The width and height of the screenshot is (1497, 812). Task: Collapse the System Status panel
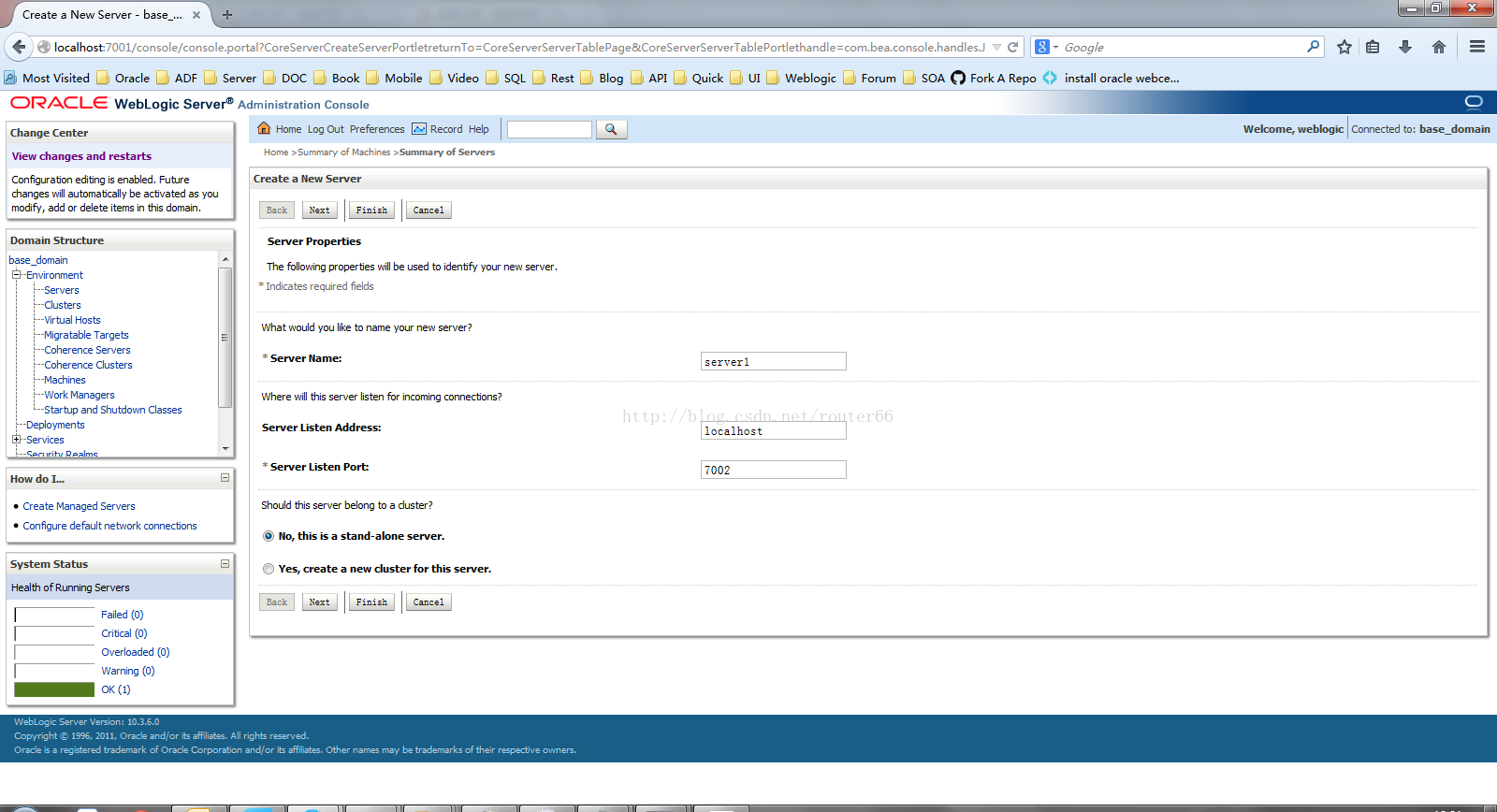[225, 563]
